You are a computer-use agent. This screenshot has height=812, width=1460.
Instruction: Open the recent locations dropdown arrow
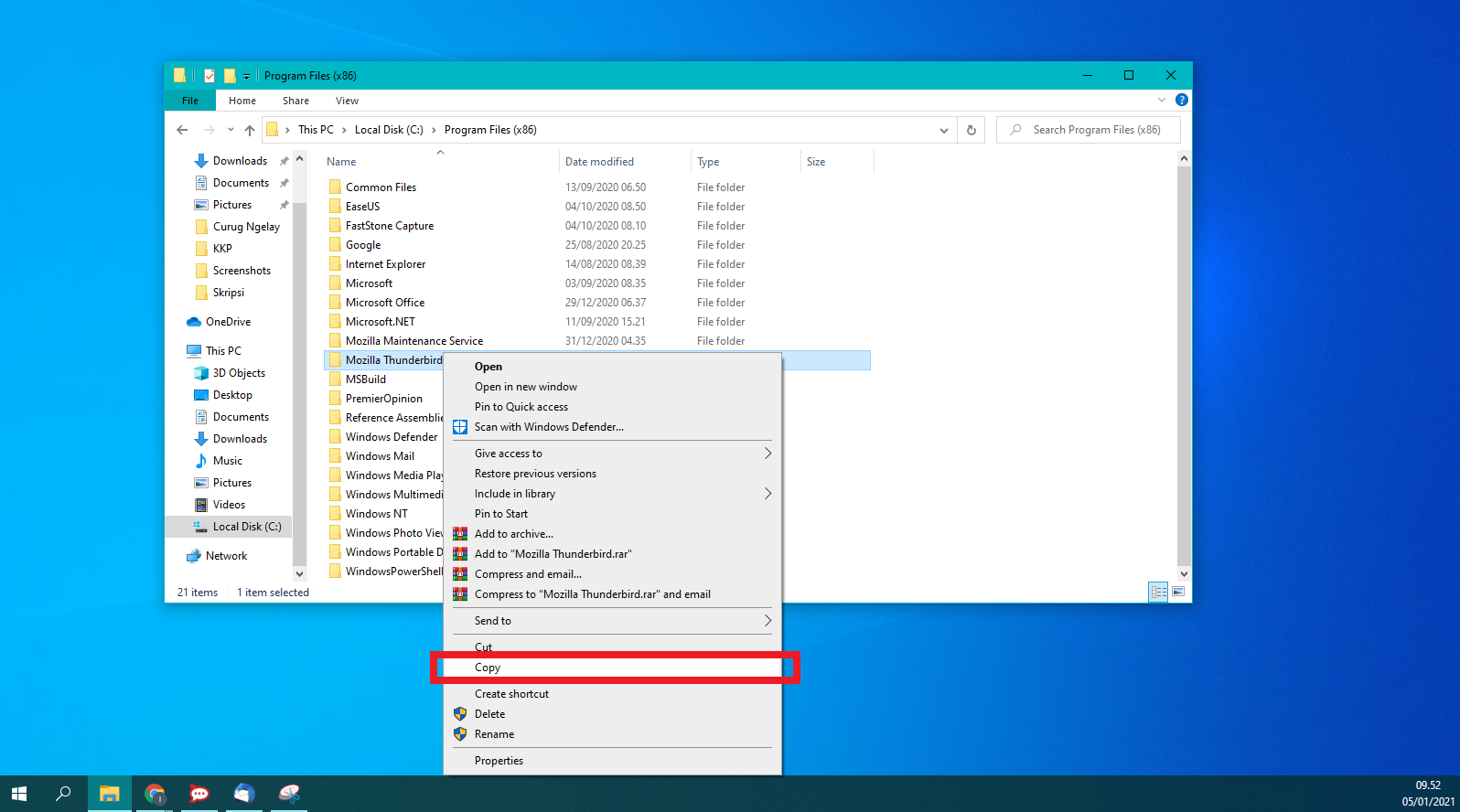tap(231, 130)
